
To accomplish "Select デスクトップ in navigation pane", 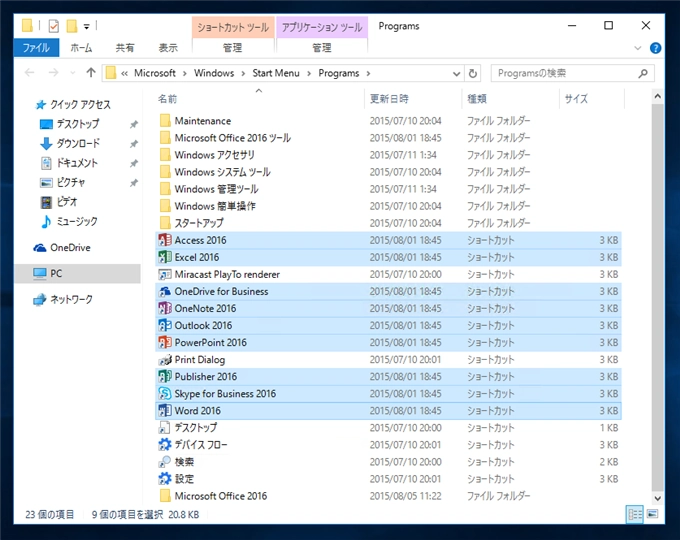I will click(78, 124).
